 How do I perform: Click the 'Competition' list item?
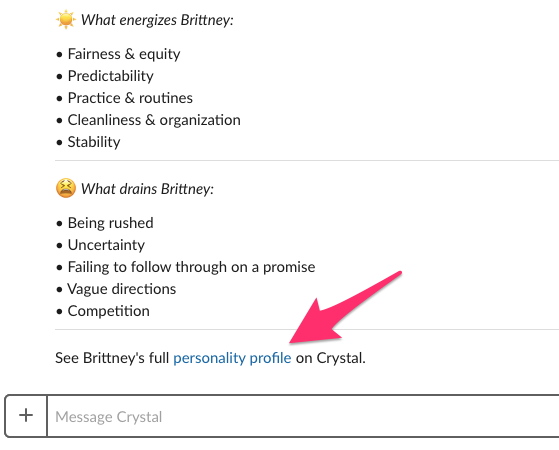(108, 311)
